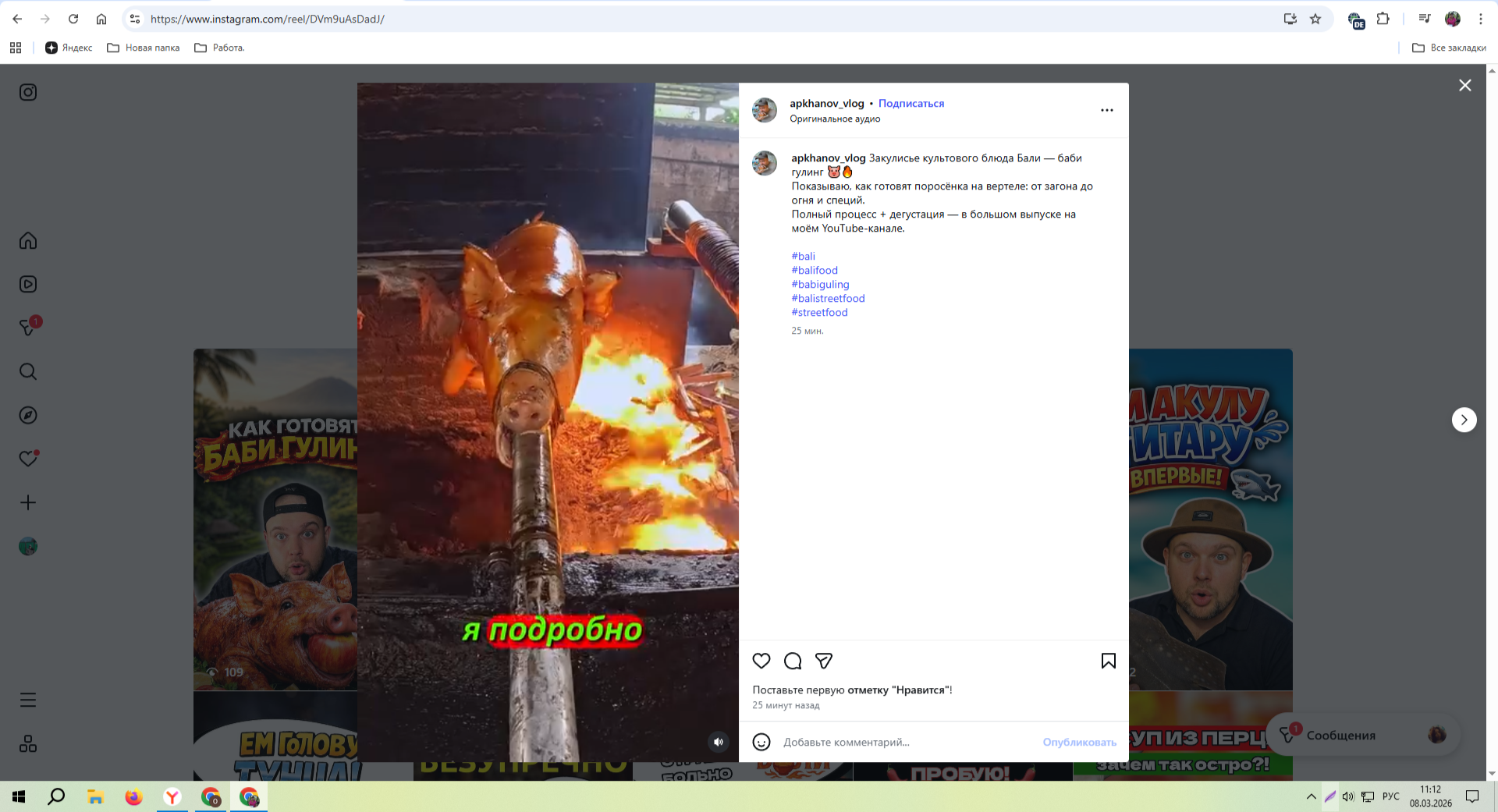Open notifications heart in sidebar

[28, 459]
